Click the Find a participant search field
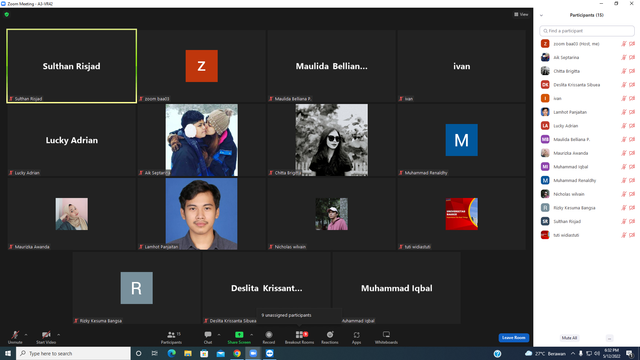 coord(587,31)
